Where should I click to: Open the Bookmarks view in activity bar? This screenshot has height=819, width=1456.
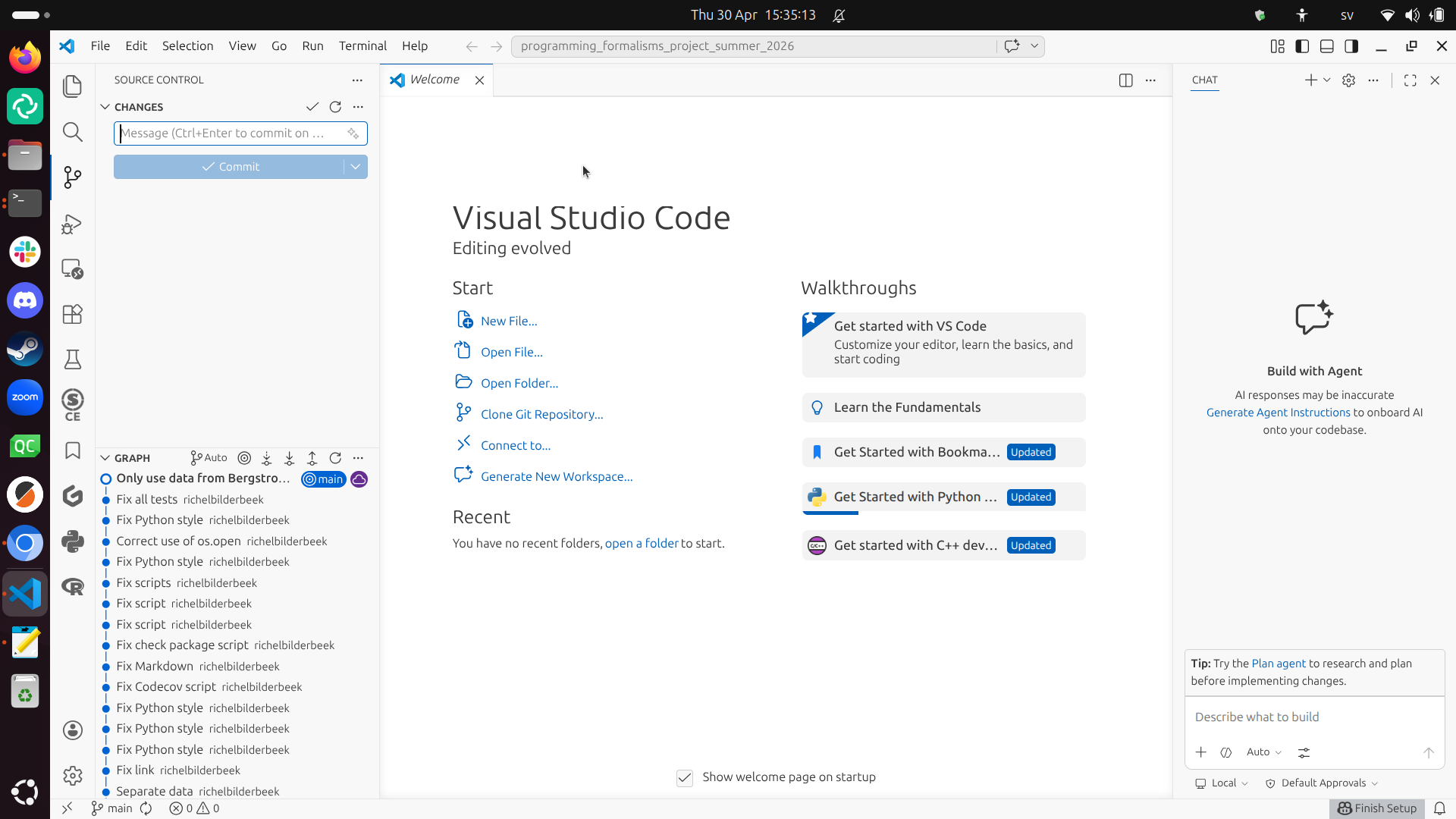[x=73, y=450]
